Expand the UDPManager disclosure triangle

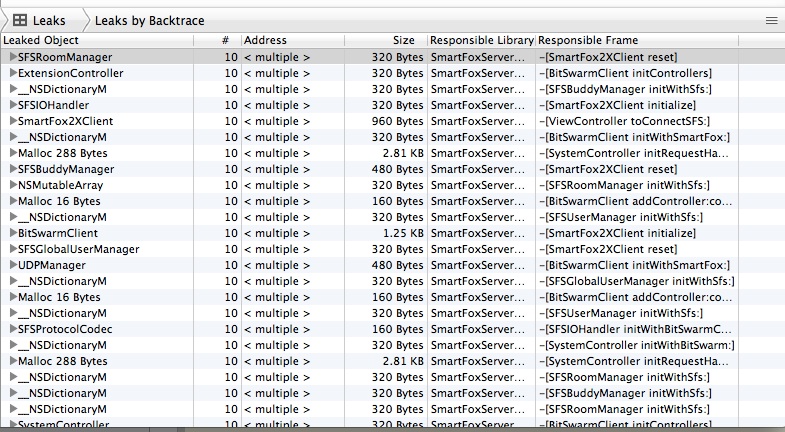point(13,266)
